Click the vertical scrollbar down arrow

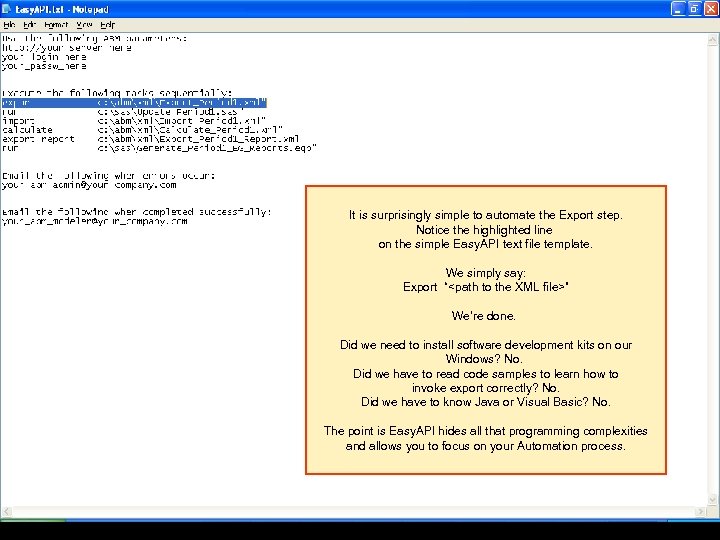coord(712,500)
